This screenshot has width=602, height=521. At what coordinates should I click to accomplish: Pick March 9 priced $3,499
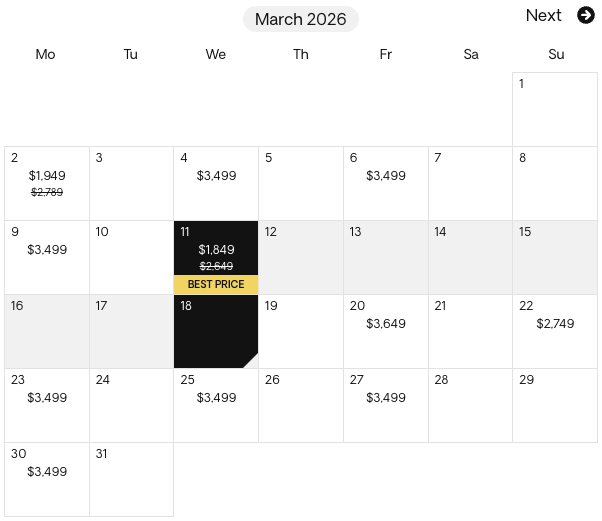pos(47,258)
